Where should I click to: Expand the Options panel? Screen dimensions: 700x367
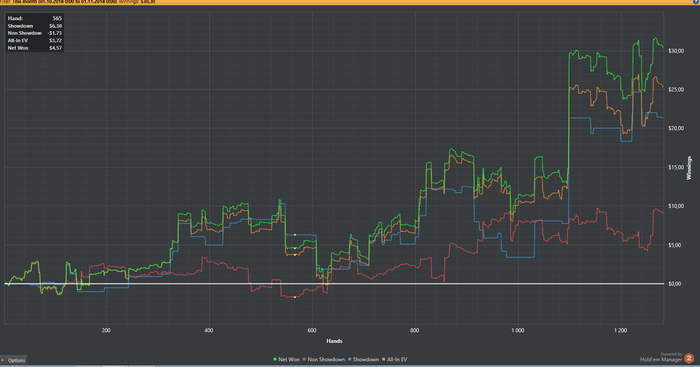13,360
